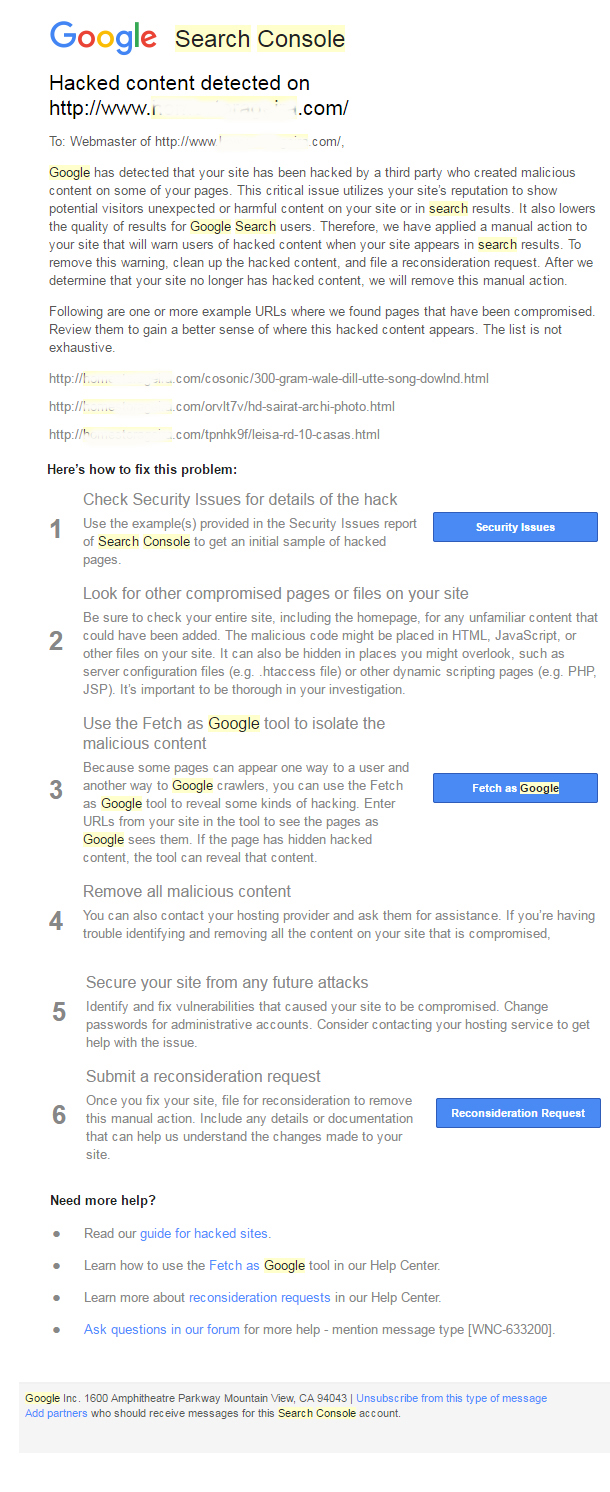Click heading Check Security Issues for details

click(240, 499)
